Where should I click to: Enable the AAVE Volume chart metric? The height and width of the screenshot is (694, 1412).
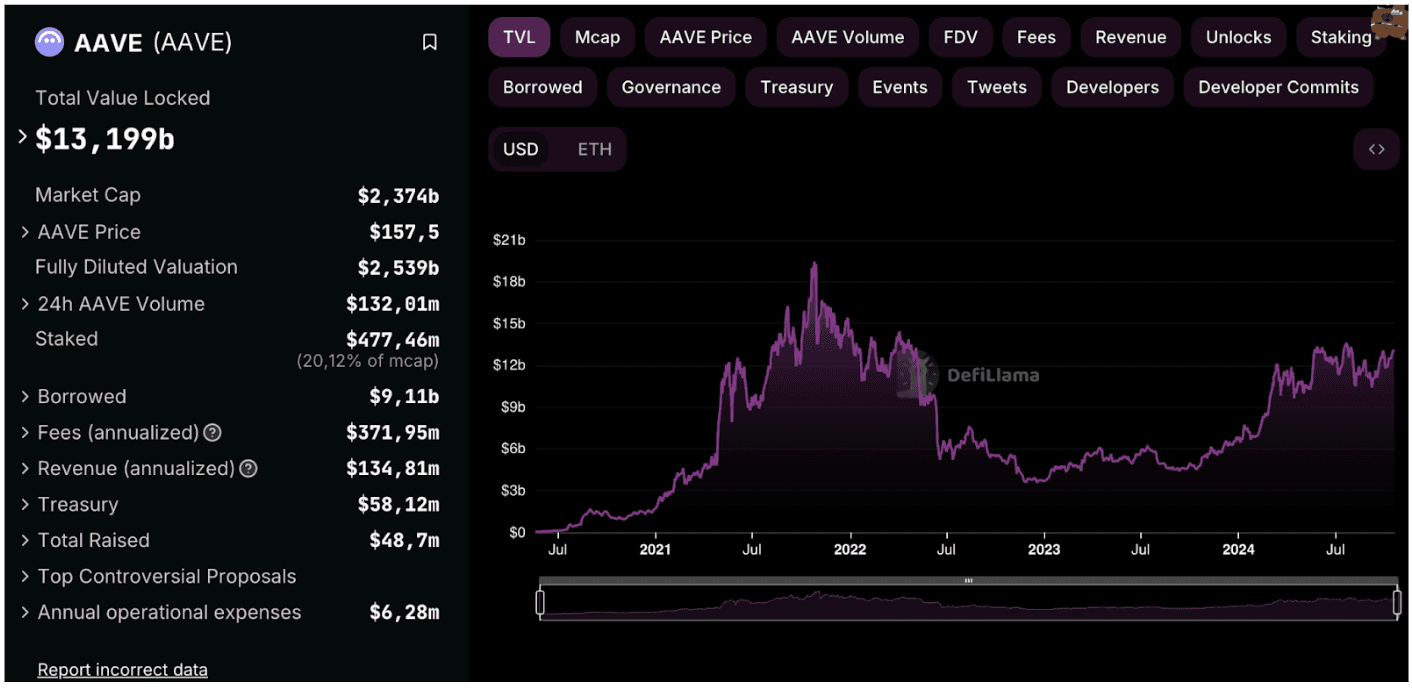pyautogui.click(x=847, y=38)
